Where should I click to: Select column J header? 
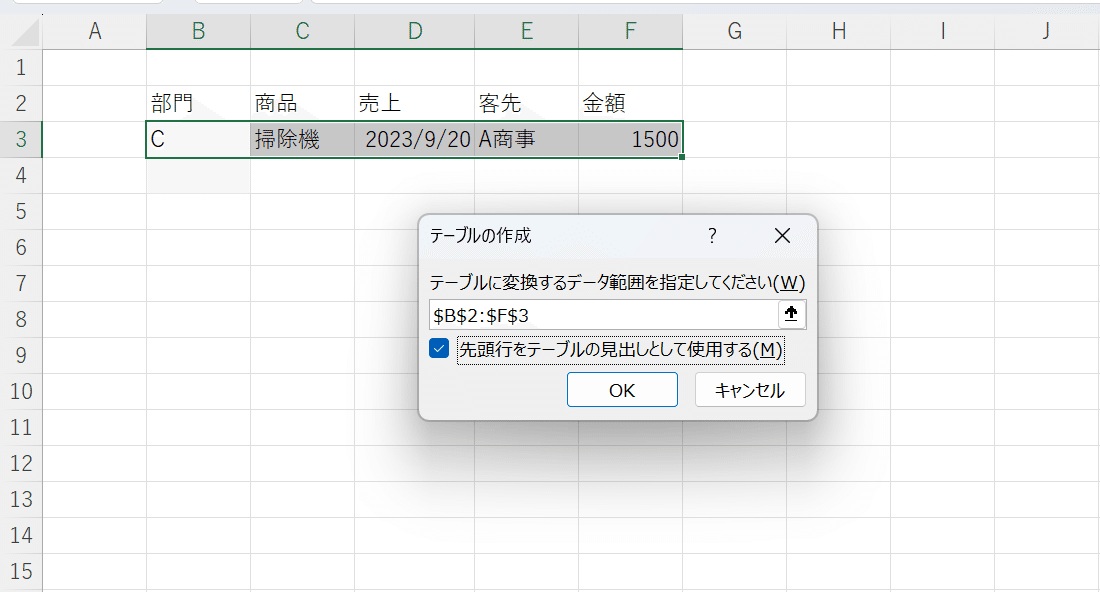pos(1045,32)
